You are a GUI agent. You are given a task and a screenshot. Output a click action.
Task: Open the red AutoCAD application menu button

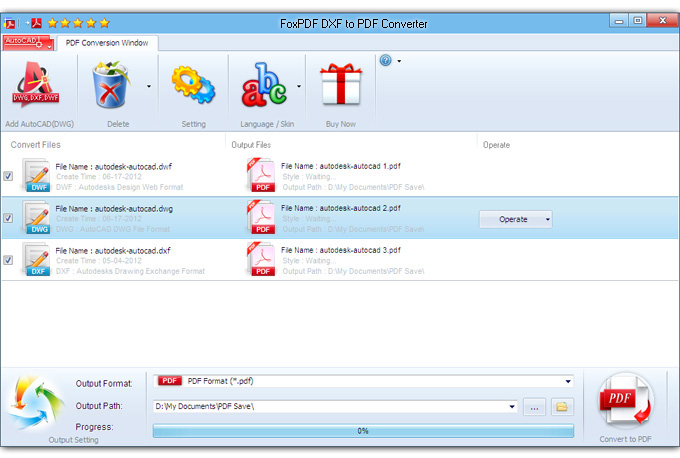[x=28, y=43]
